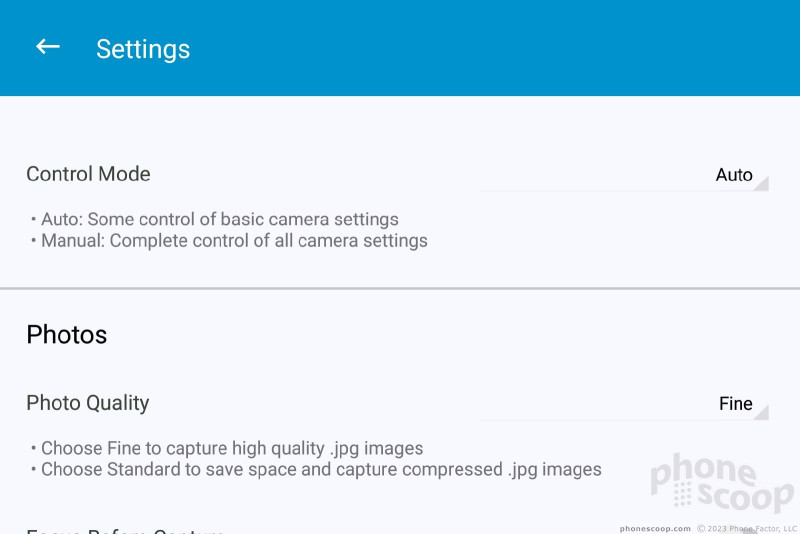This screenshot has width=800, height=534.
Task: Click the underline beneath the Auto dropdown
Action: coord(623,191)
